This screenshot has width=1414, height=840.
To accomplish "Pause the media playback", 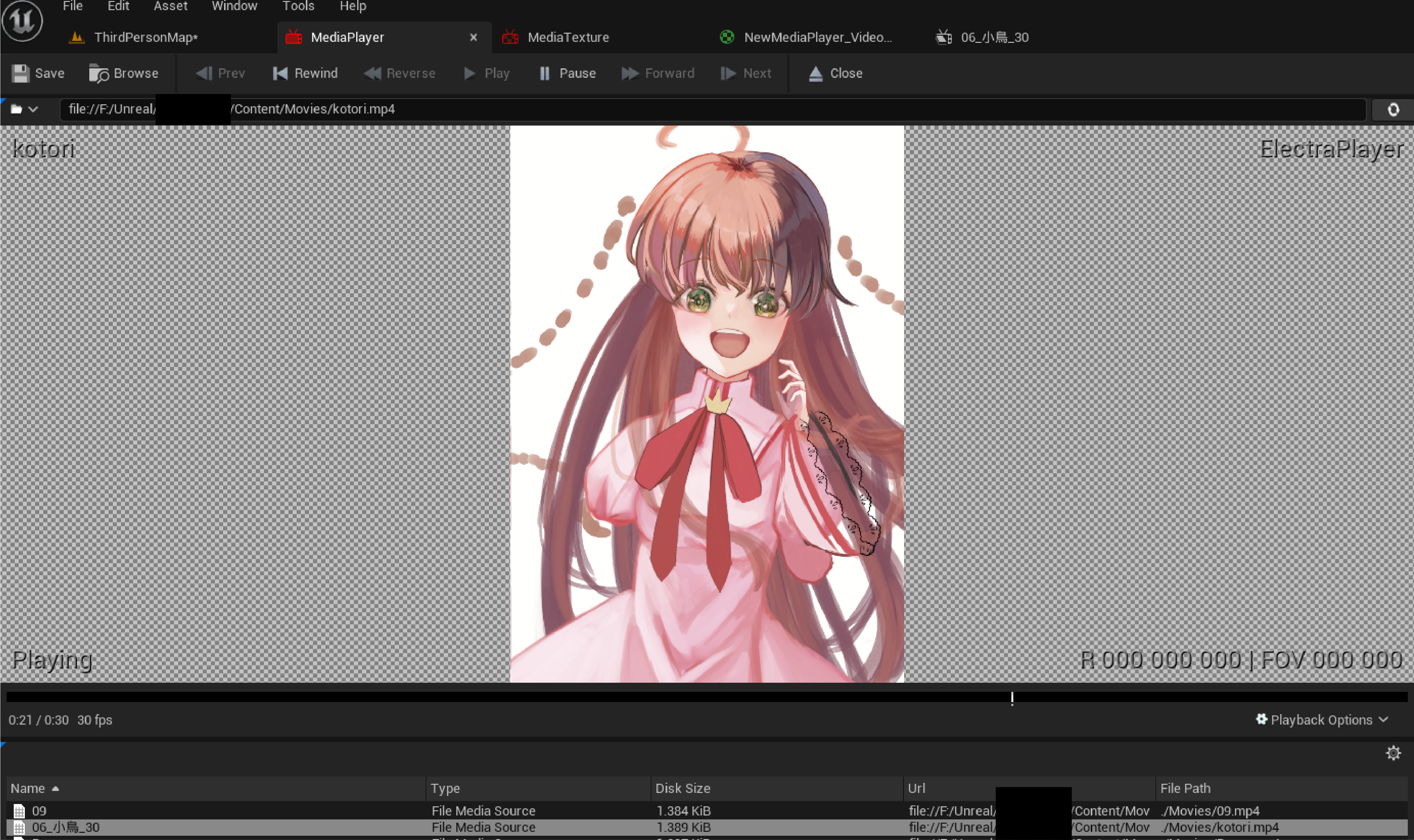I will click(x=567, y=74).
